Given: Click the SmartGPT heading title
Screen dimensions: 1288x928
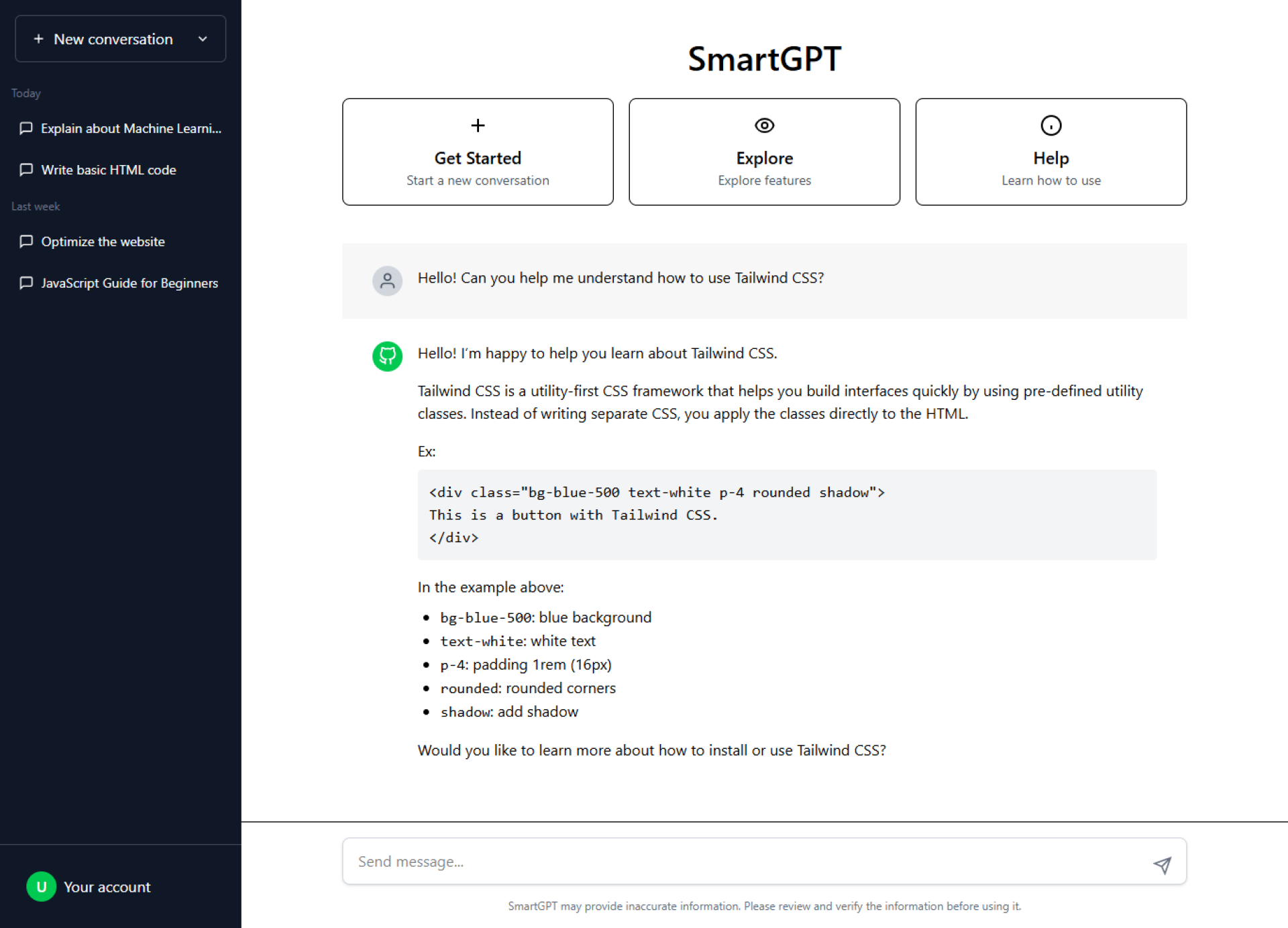Looking at the screenshot, I should click(764, 59).
